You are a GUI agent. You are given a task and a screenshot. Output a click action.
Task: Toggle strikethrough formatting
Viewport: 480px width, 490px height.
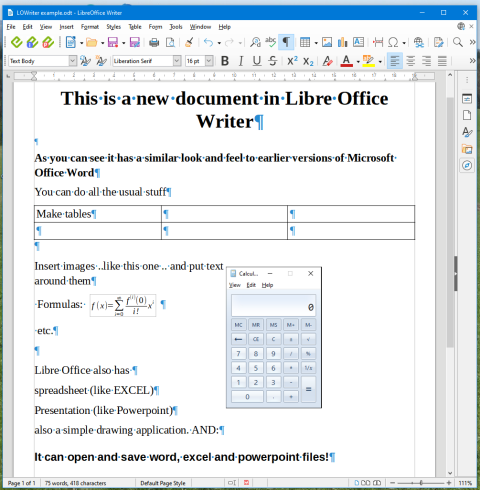[x=273, y=61]
